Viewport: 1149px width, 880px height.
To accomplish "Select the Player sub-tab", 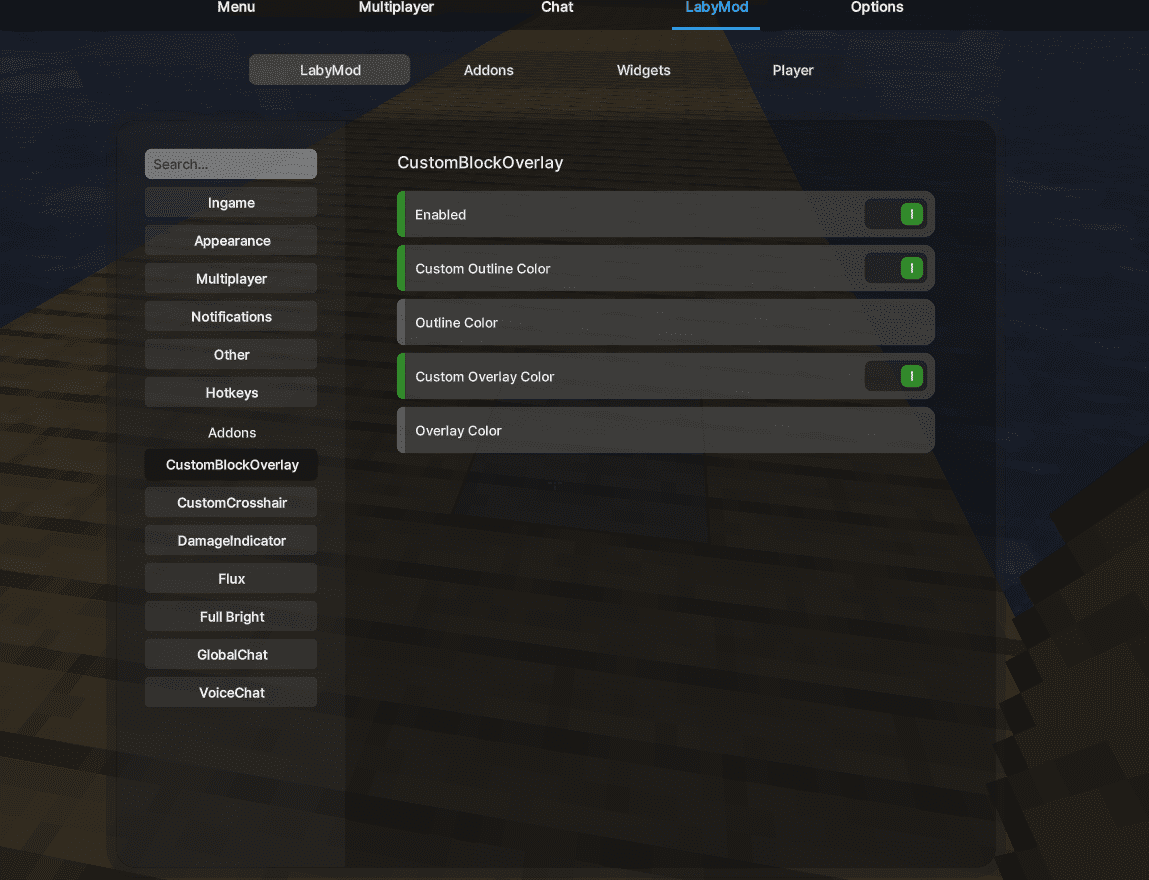I will [x=793, y=70].
